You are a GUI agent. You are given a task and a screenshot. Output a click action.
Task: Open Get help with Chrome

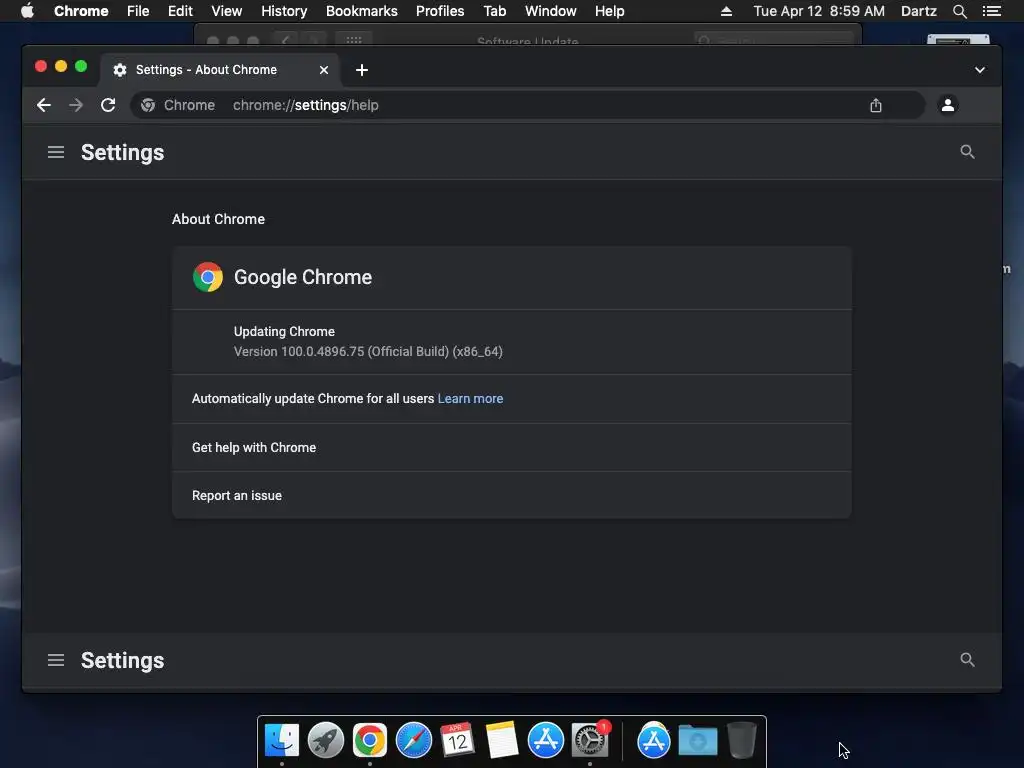511,447
